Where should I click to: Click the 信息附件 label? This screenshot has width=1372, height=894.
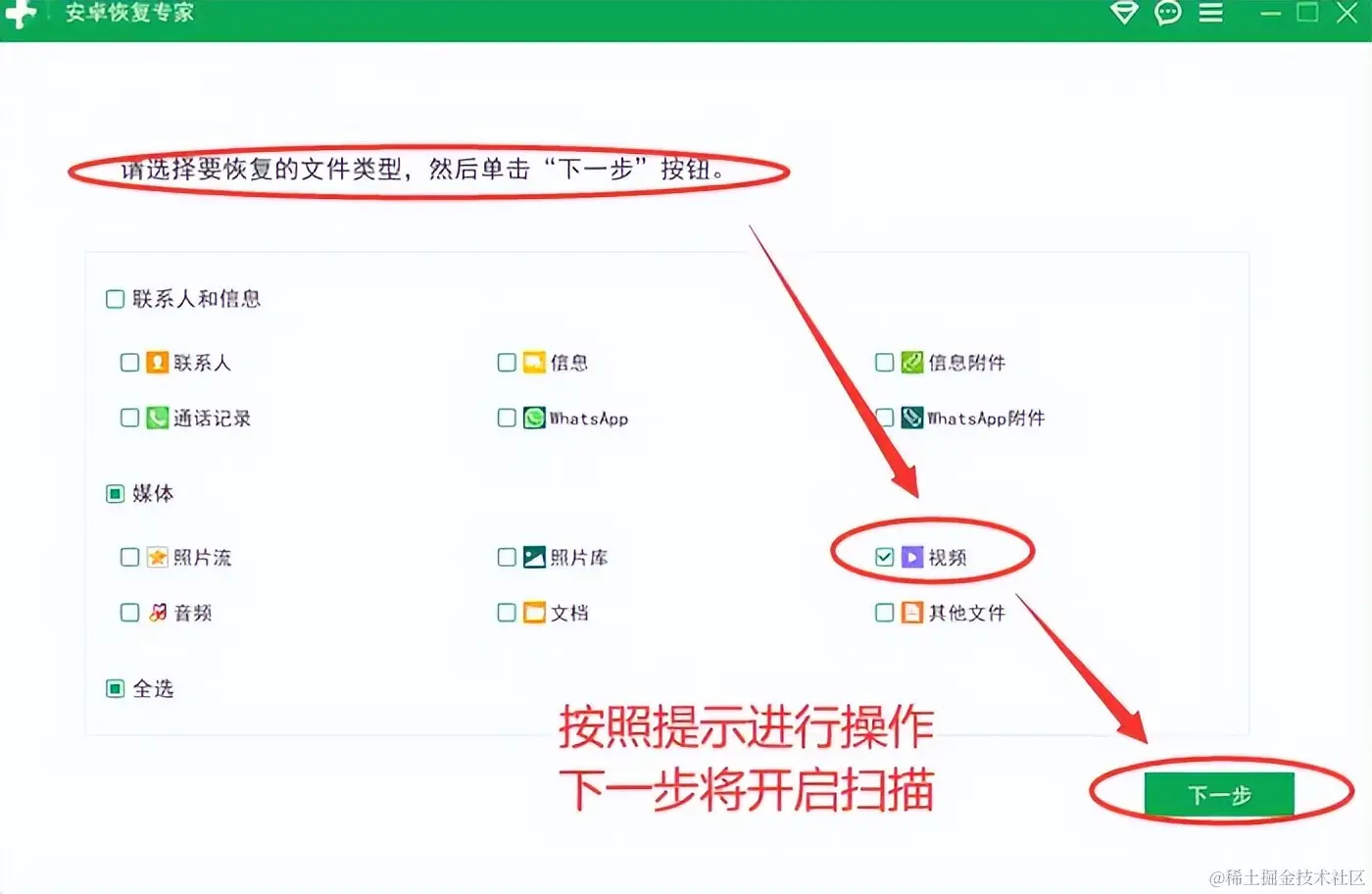tap(967, 363)
